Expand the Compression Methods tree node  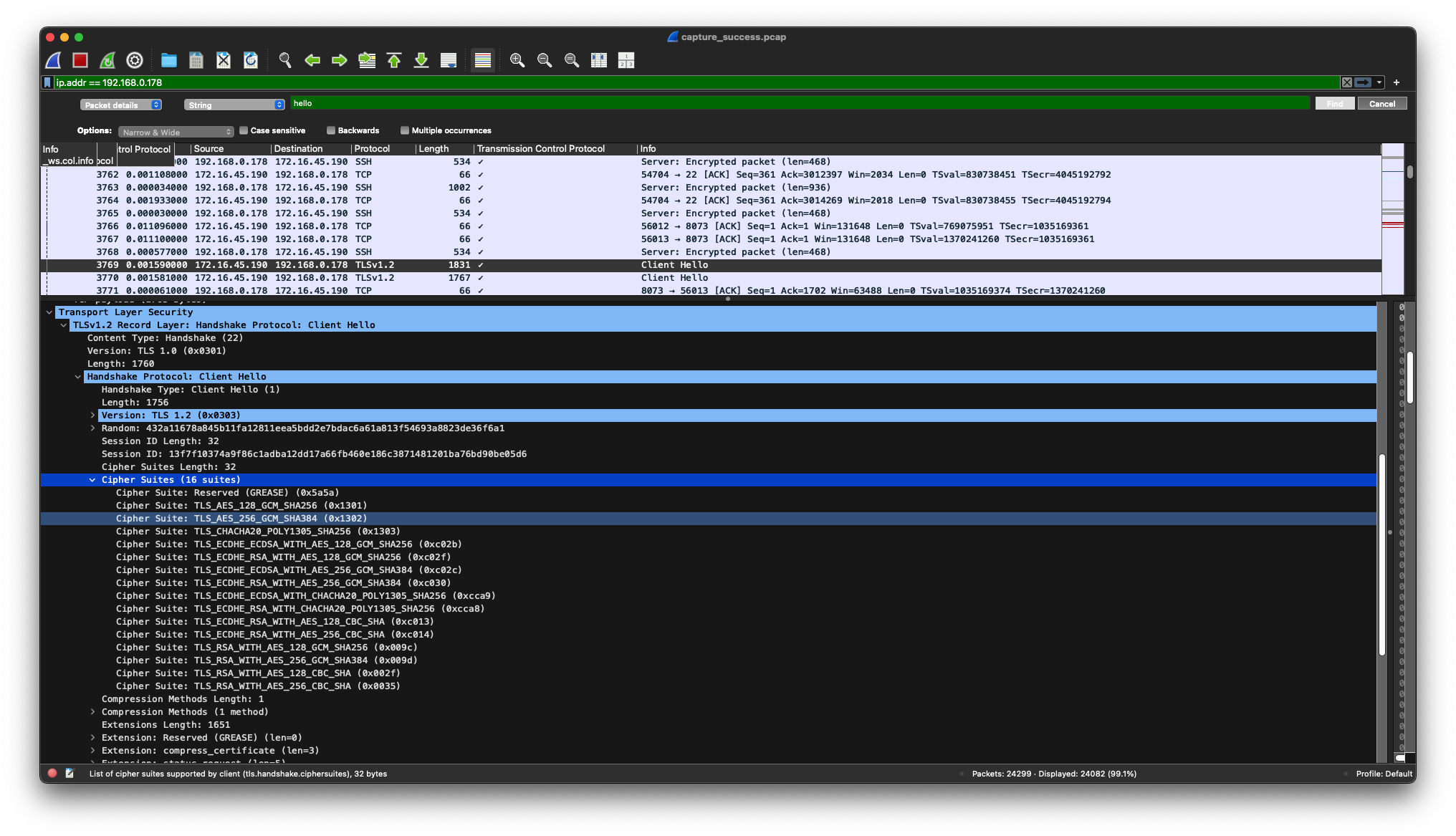click(x=92, y=712)
